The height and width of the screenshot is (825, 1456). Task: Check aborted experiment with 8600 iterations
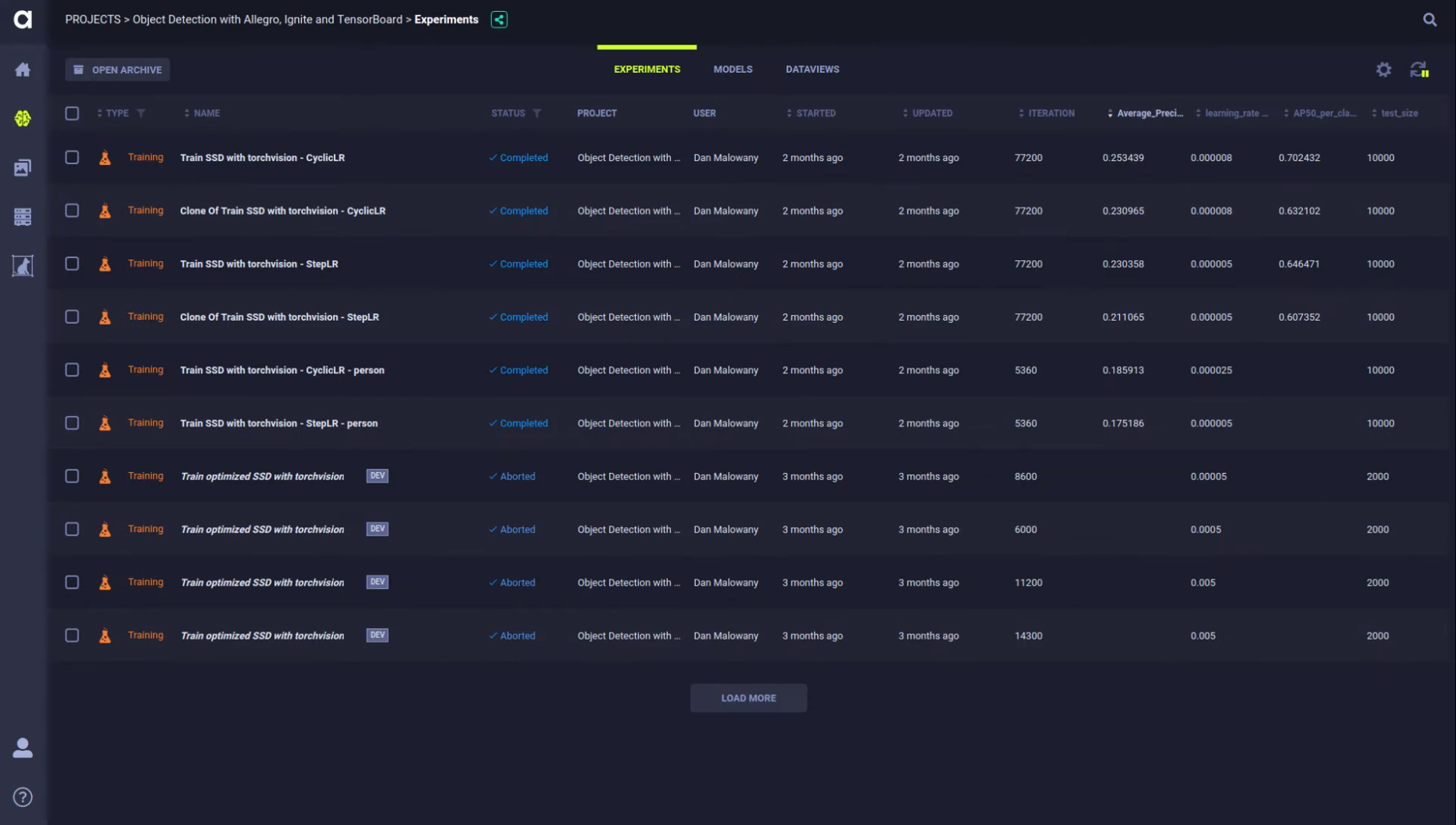pos(72,476)
